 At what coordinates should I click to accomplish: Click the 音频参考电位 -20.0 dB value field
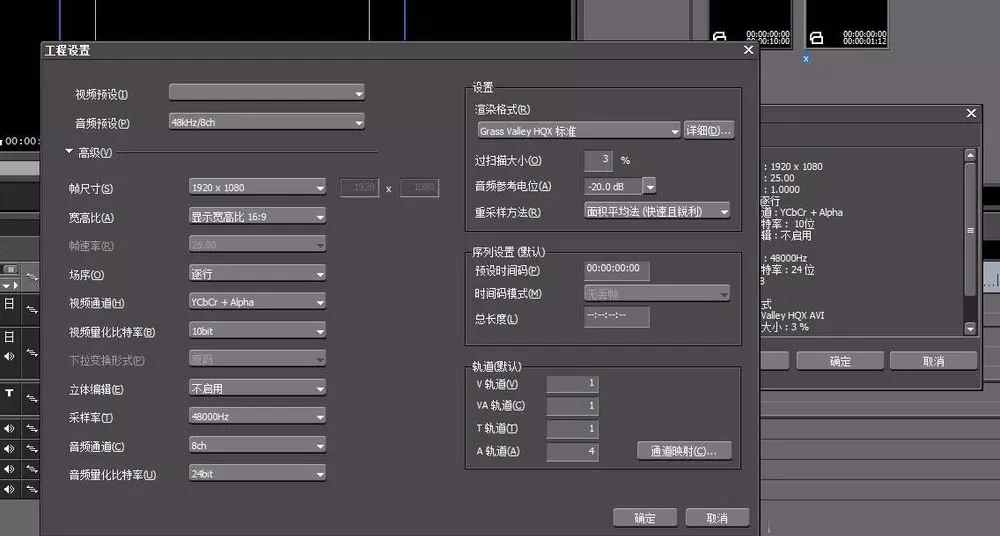coord(613,186)
